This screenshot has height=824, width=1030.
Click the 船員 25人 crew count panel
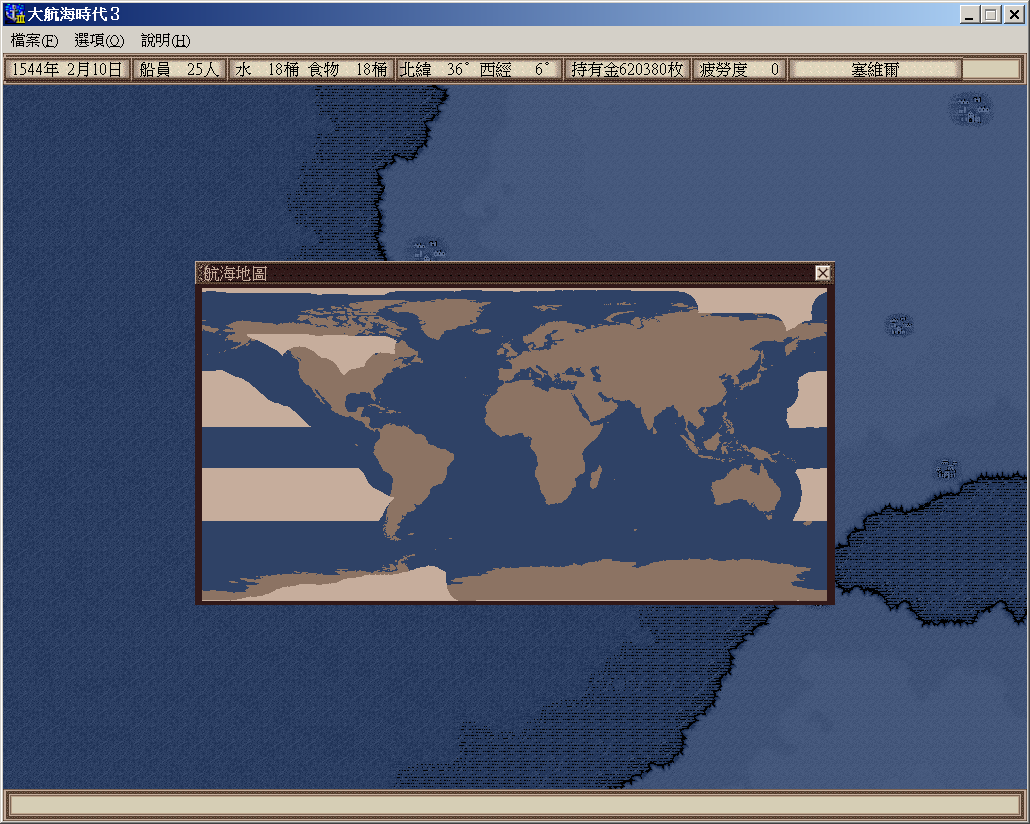(x=179, y=69)
